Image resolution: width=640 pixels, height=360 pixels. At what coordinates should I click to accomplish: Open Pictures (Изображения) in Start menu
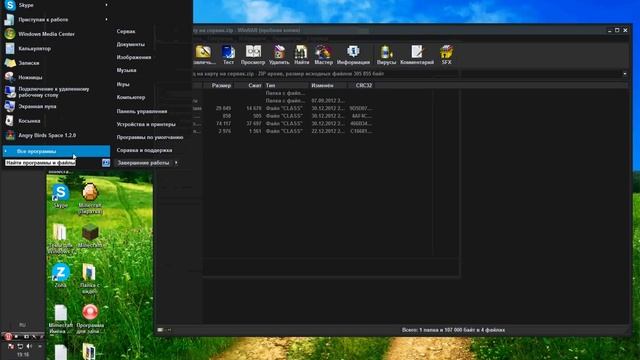click(134, 57)
